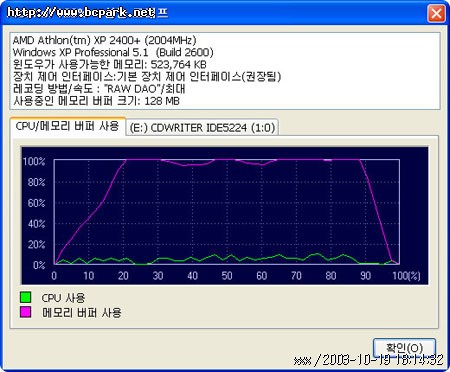The image size is (450, 372).
Task: Select the 장치 제어 인터페이스 line
Action: [x=147, y=77]
